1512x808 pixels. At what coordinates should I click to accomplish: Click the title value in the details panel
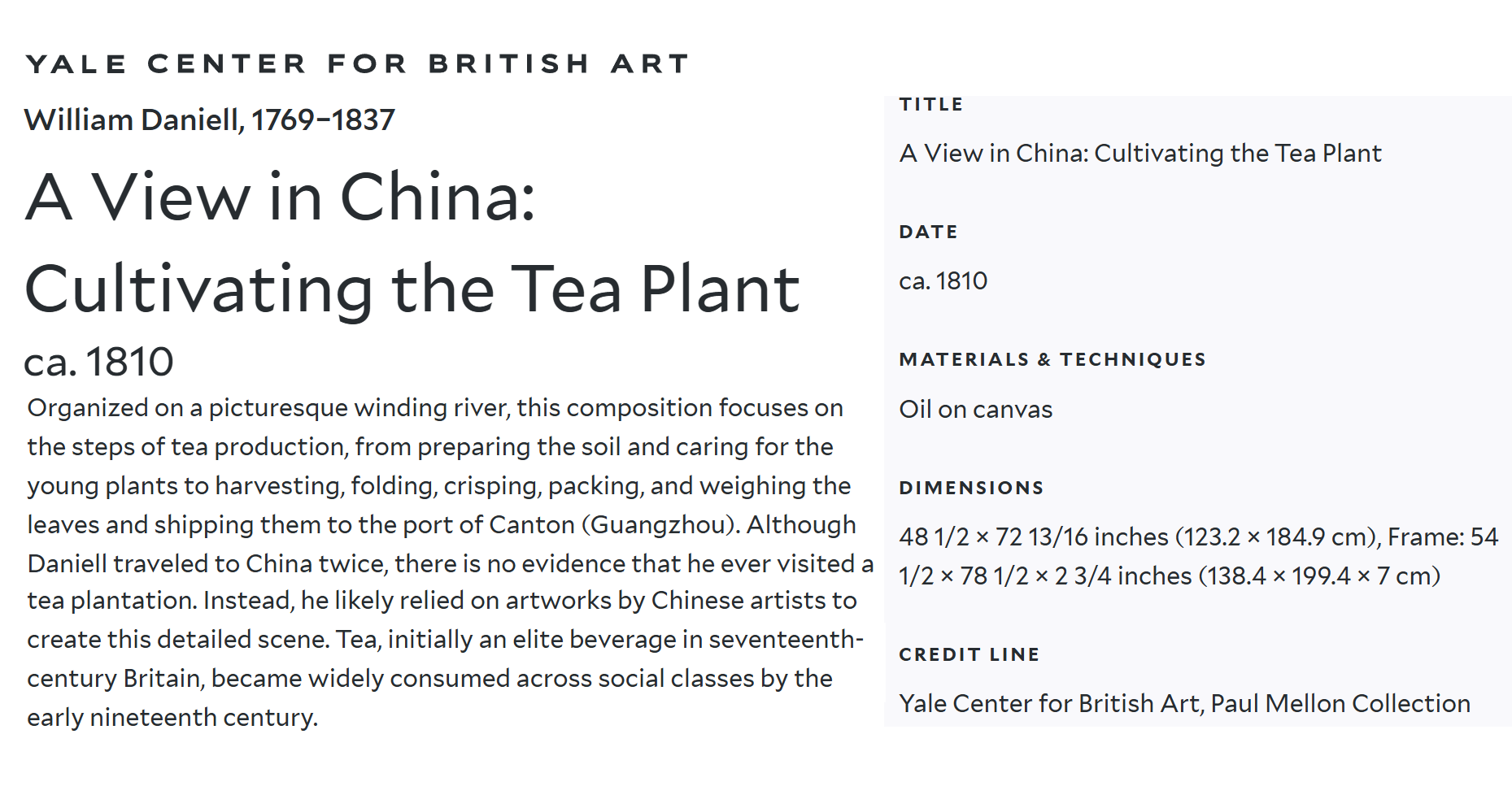tap(1139, 154)
